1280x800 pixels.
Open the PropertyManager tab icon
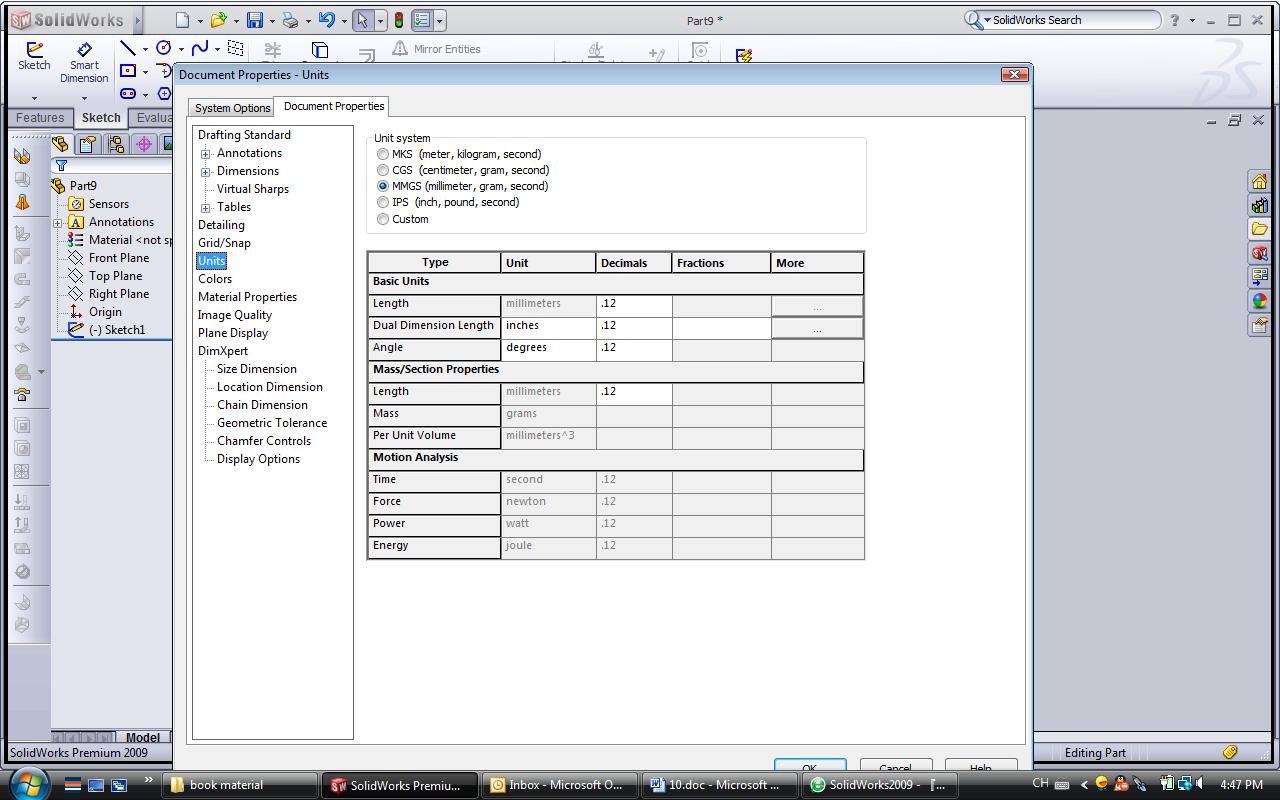[88, 144]
